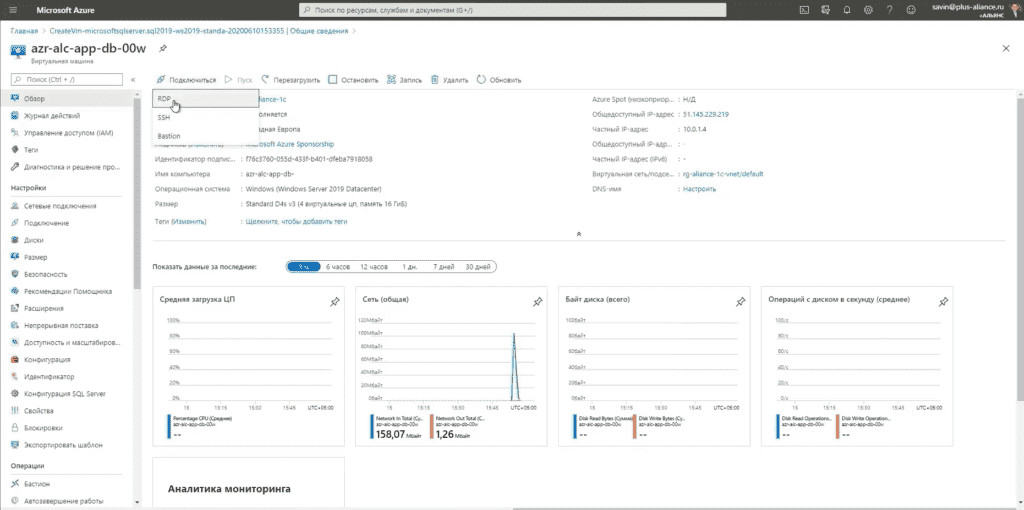Choose Bastion from connect menu
1024x510 pixels.
(x=206, y=136)
